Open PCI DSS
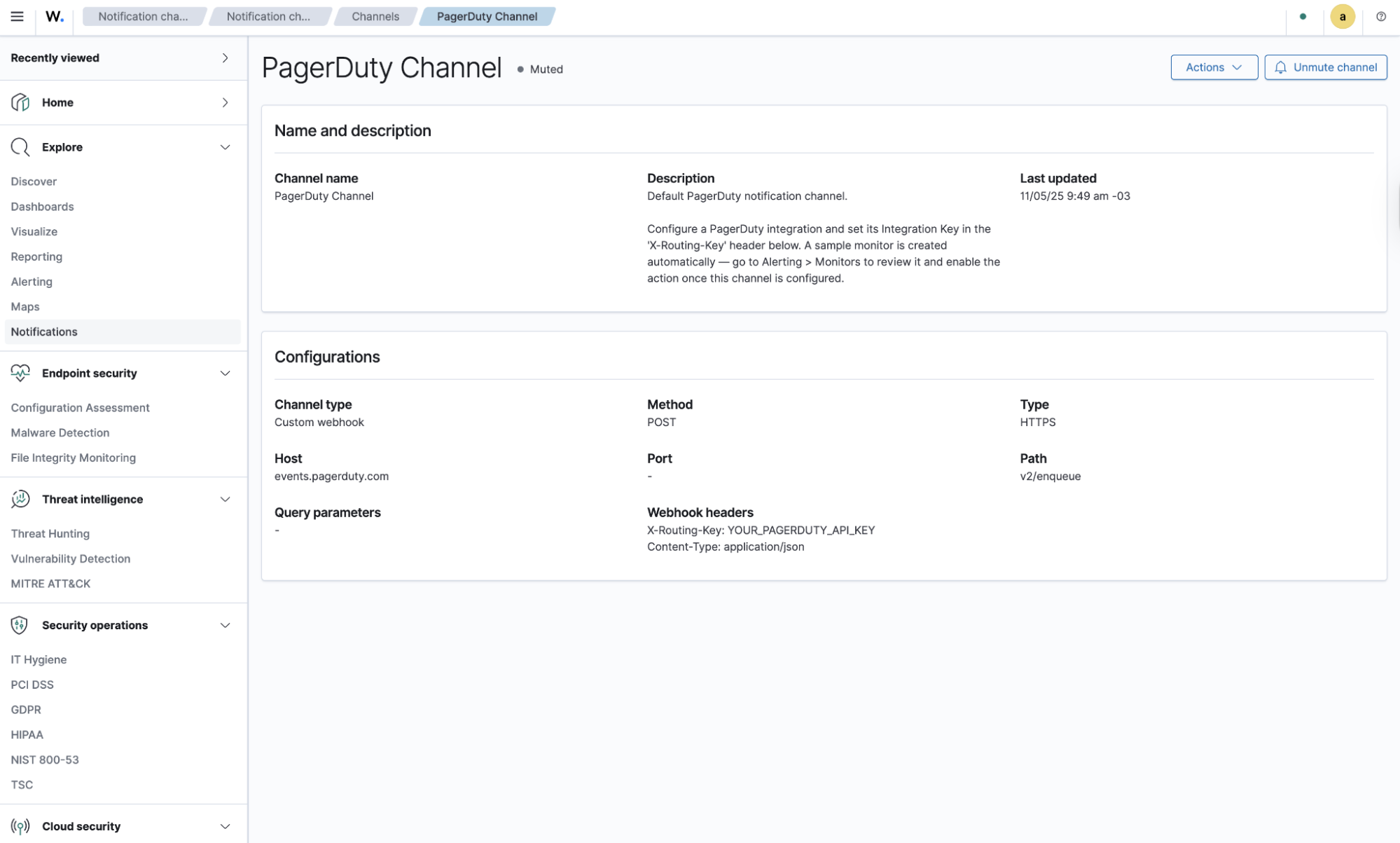Screen dimensions: 1400x843 [32, 685]
